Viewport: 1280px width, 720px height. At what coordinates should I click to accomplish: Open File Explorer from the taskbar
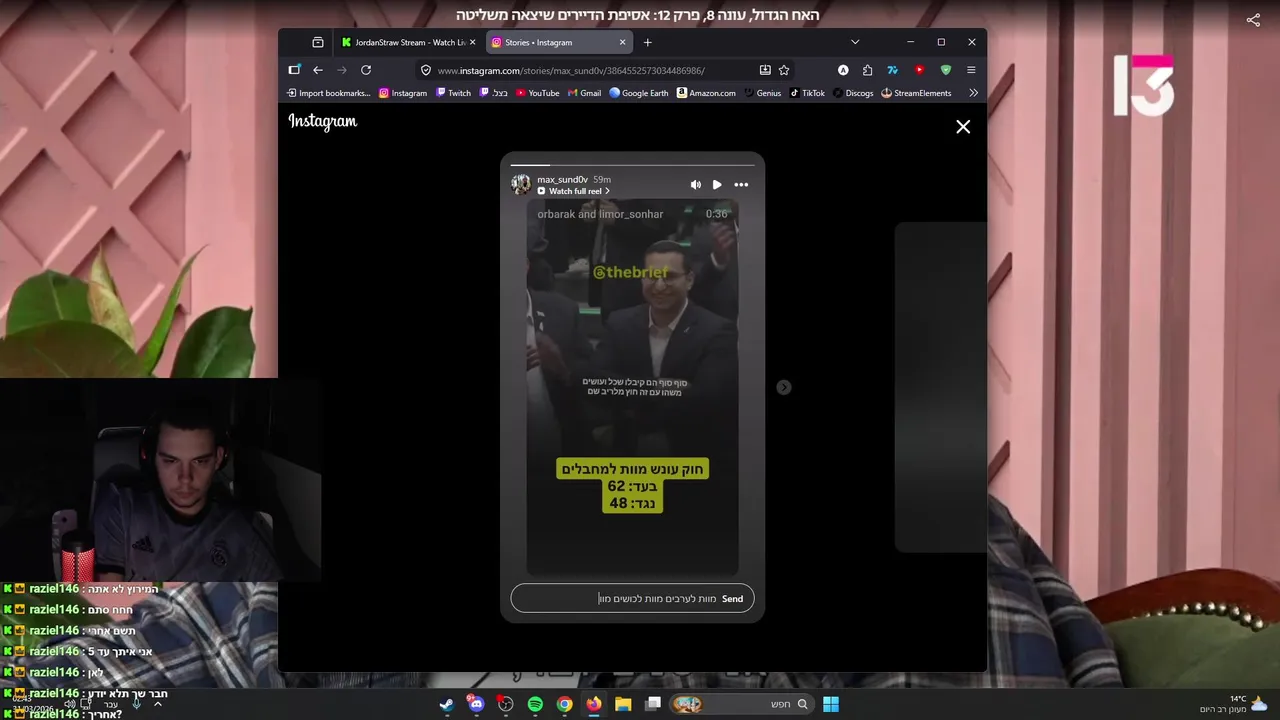pyautogui.click(x=623, y=704)
